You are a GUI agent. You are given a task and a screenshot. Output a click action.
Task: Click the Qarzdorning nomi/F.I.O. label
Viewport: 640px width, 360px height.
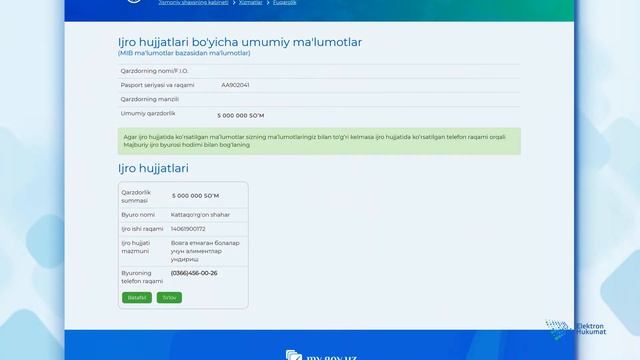154,71
